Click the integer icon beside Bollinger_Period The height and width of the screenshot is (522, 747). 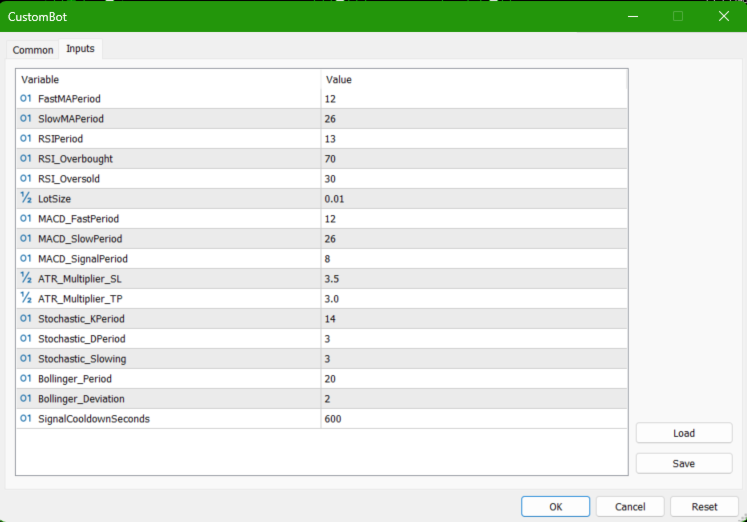[26, 379]
